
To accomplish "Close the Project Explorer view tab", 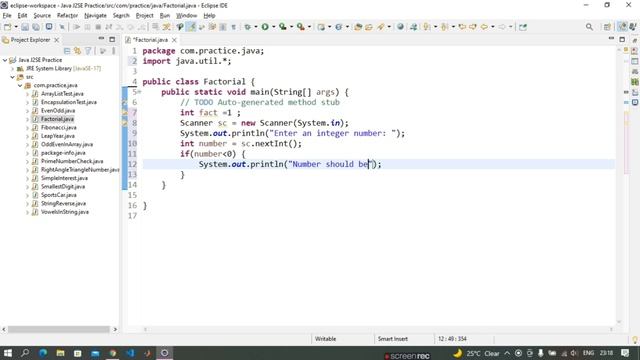I will coord(57,40).
